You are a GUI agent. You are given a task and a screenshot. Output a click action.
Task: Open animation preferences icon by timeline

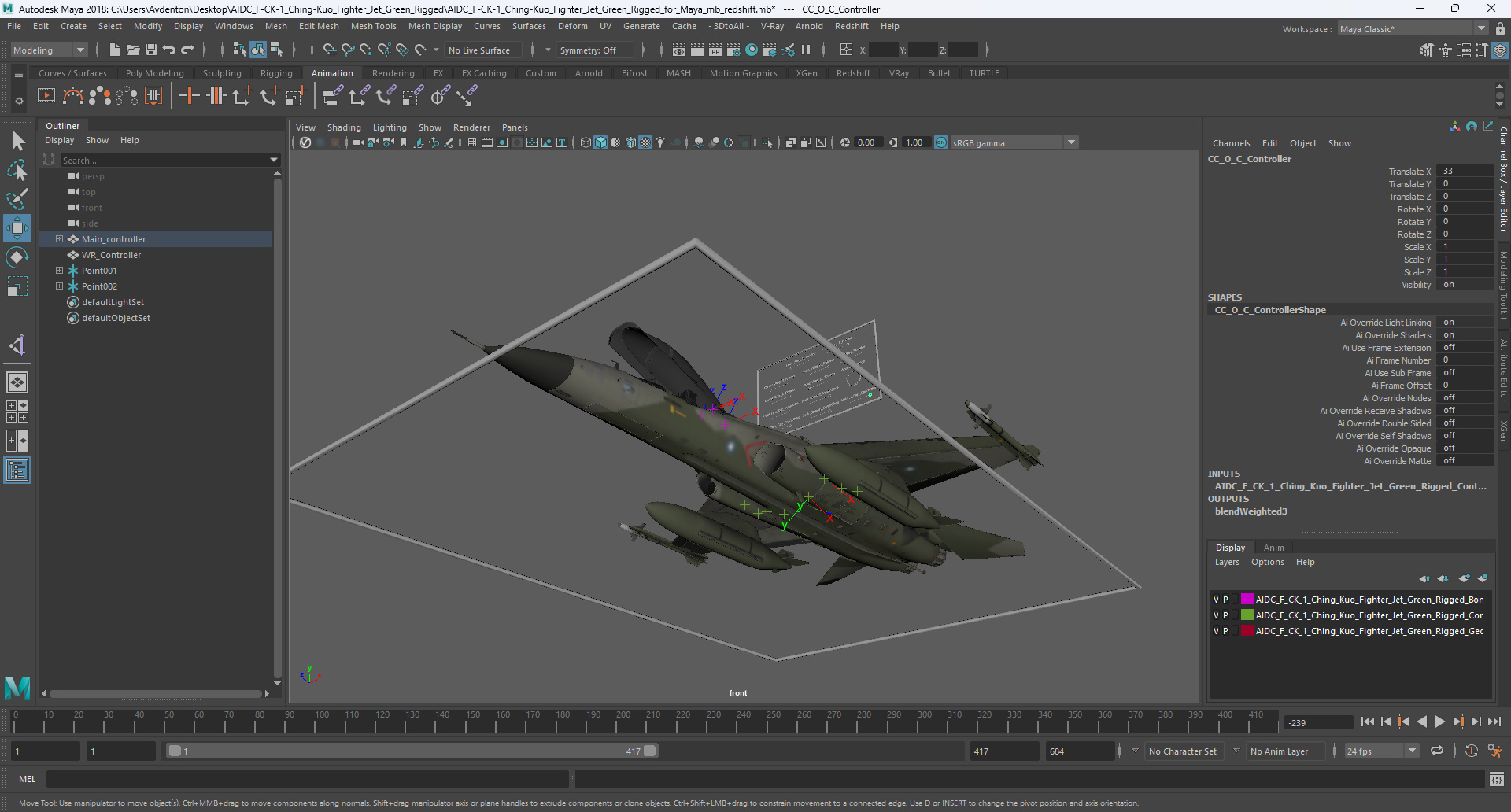[1494, 751]
